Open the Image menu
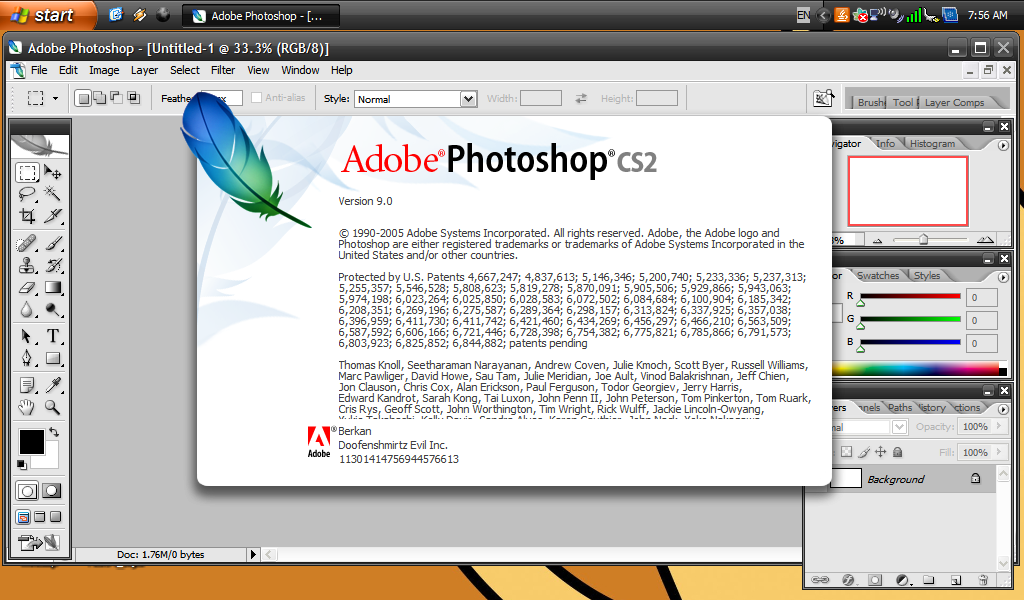 coord(104,70)
